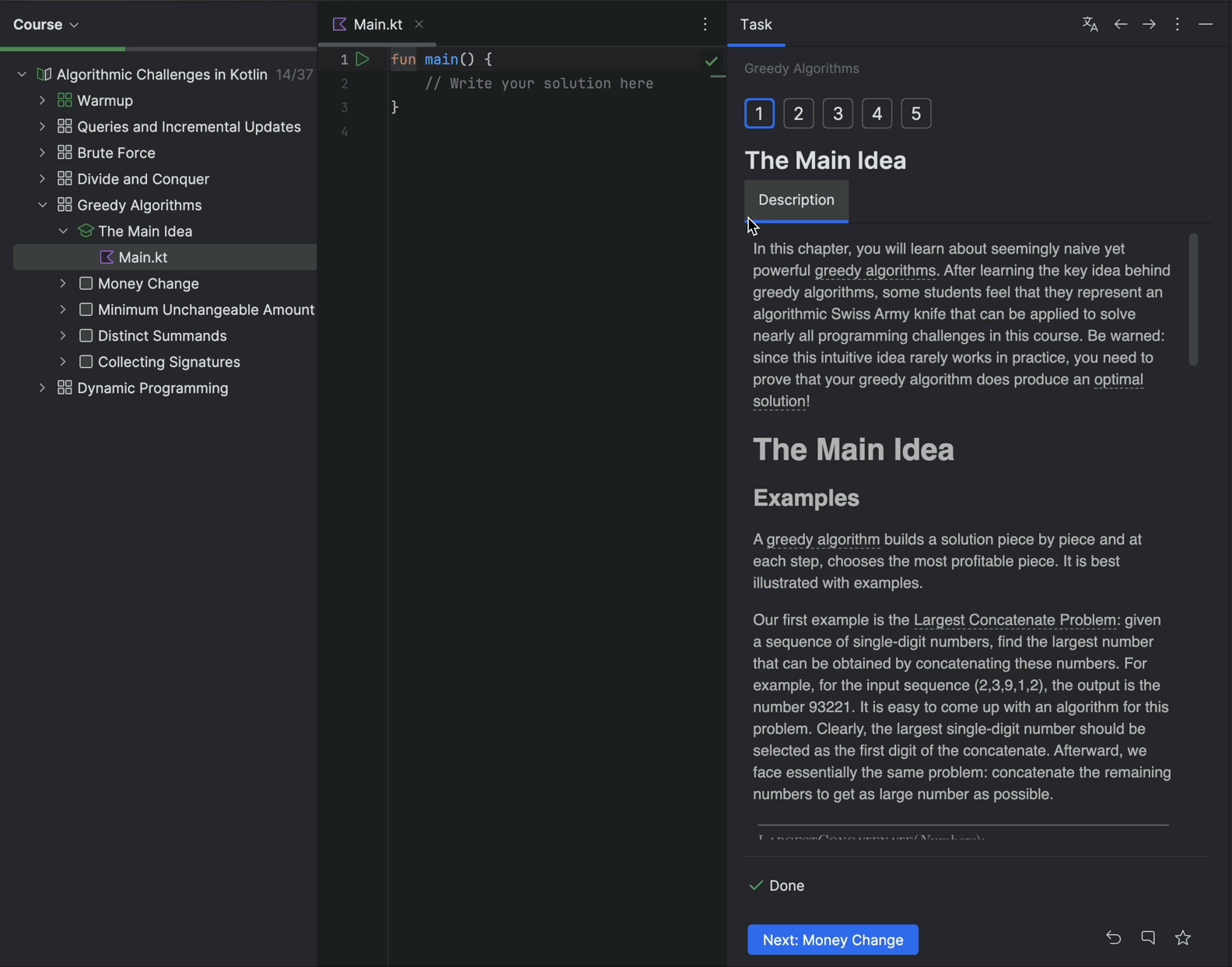Click the Money Change checkbox
The height and width of the screenshot is (967, 1232).
(86, 283)
